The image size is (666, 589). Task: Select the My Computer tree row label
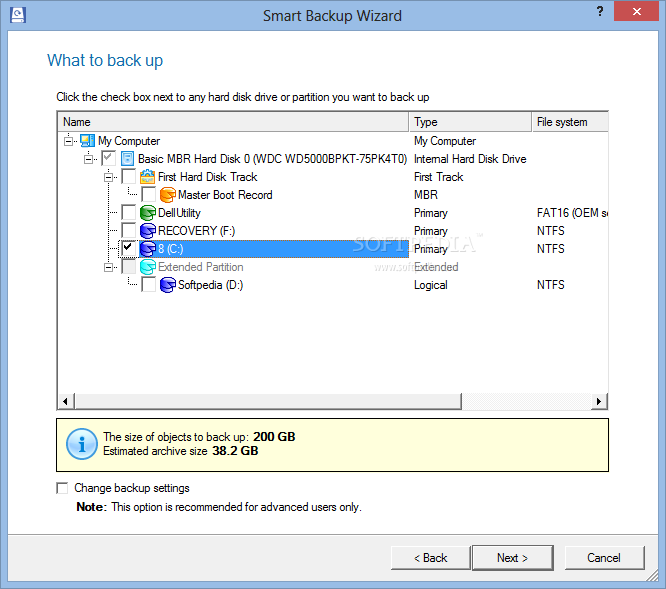(129, 141)
